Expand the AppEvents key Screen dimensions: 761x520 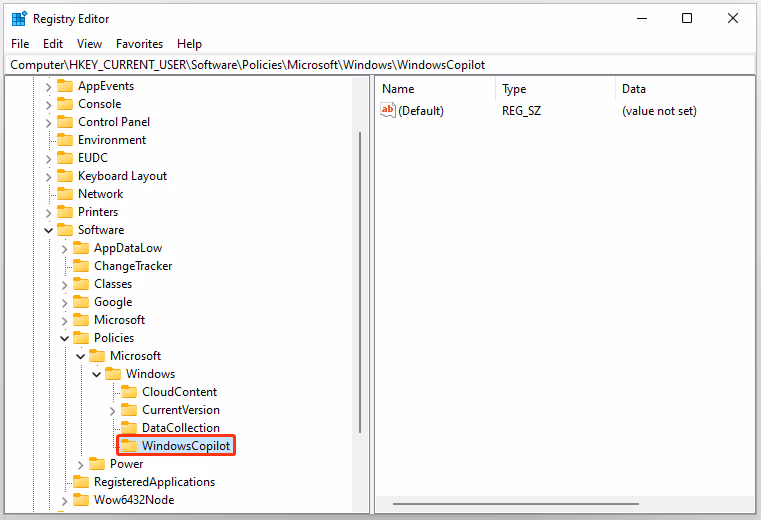point(48,87)
